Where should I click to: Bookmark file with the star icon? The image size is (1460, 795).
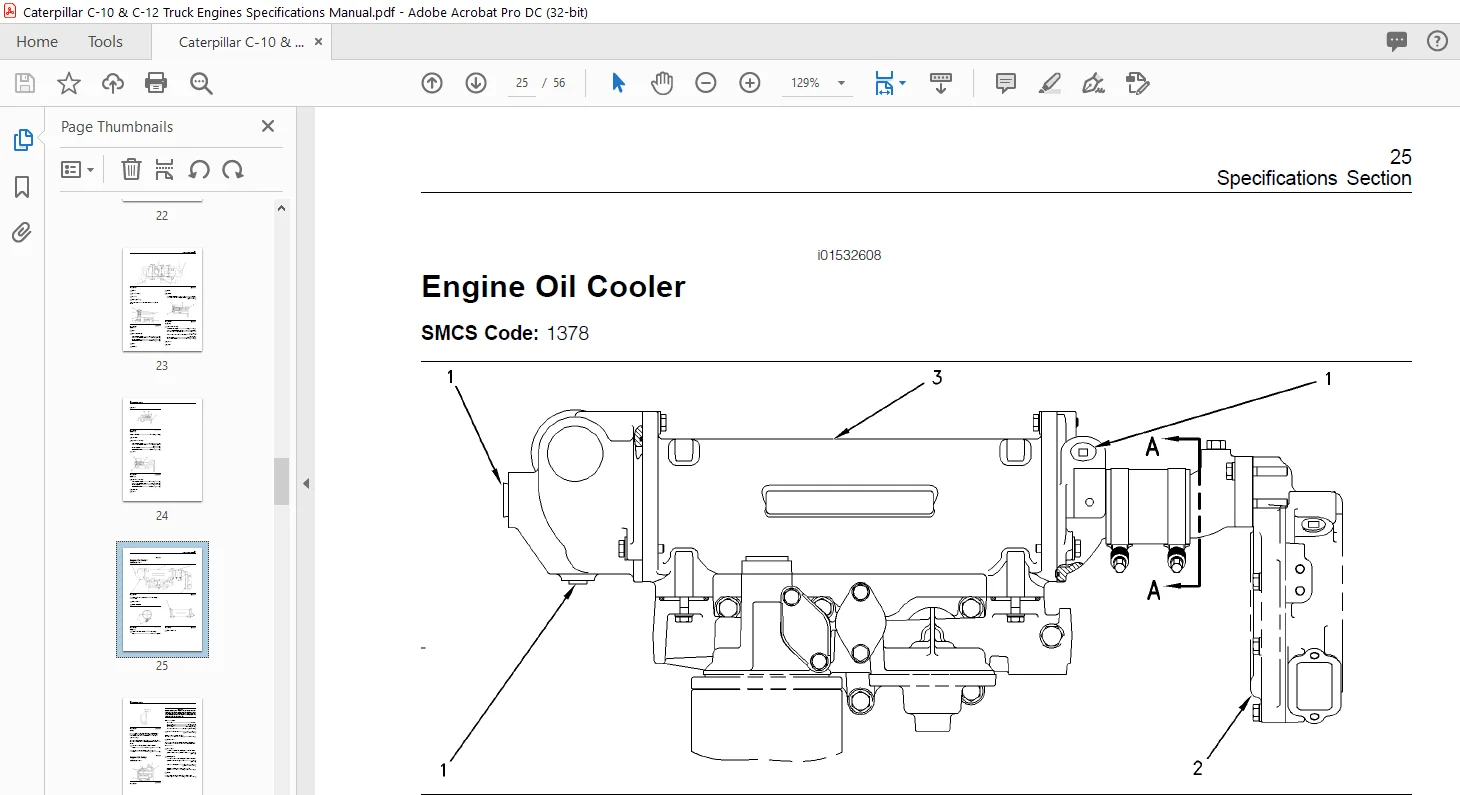[x=68, y=83]
